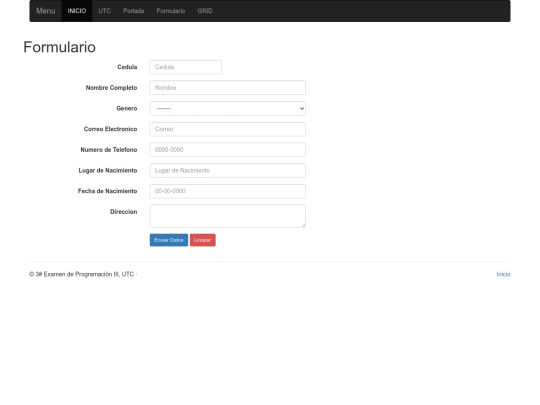Click the Menu brand link
Screen dimensions: 540x405
click(45, 11)
